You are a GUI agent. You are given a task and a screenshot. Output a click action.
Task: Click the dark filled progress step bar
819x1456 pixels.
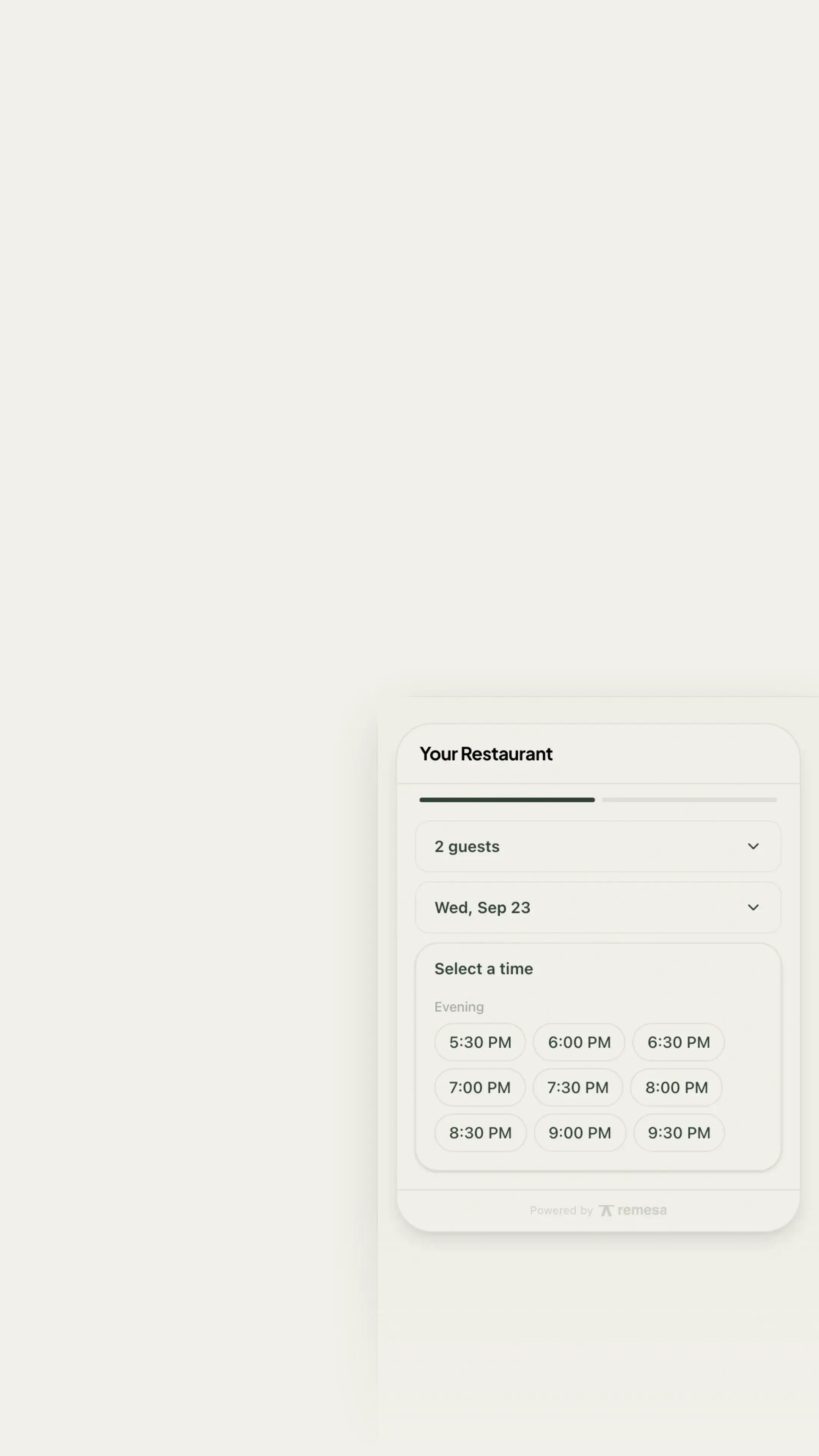tap(507, 800)
